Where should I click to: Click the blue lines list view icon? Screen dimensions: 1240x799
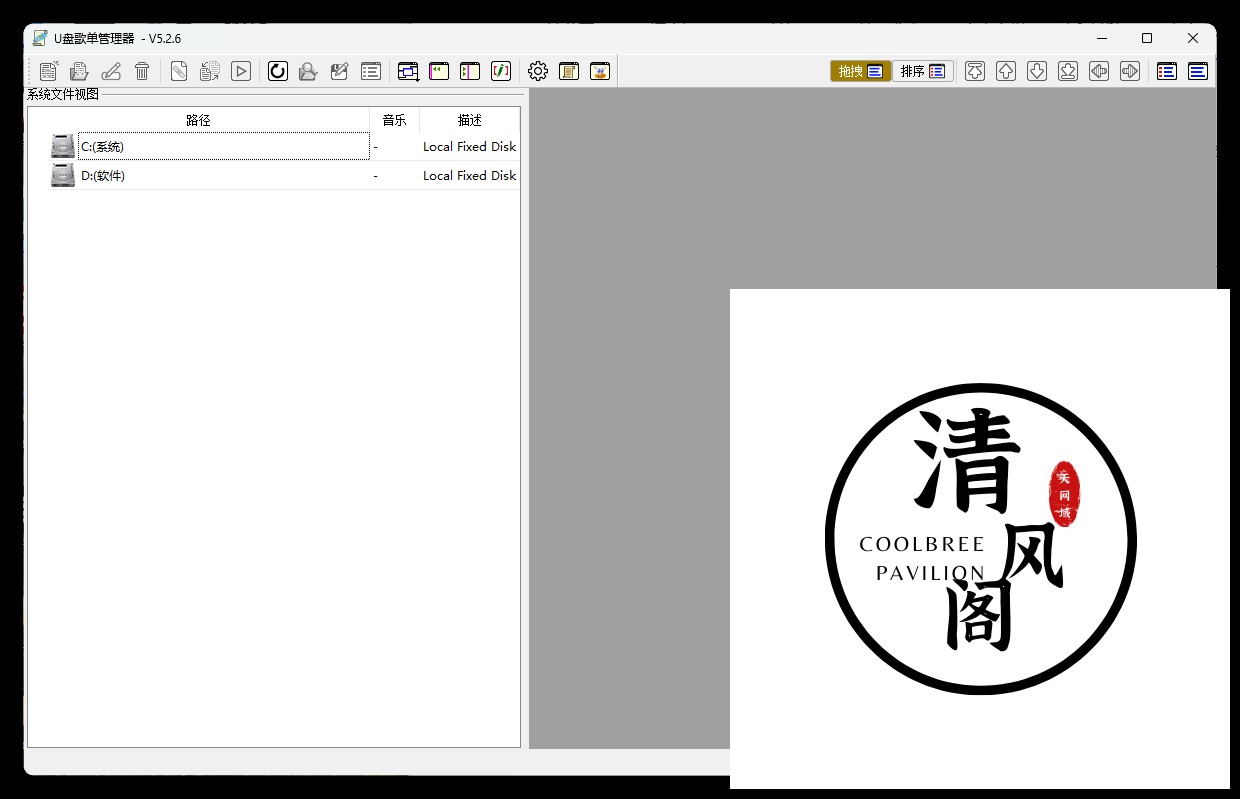point(1198,71)
